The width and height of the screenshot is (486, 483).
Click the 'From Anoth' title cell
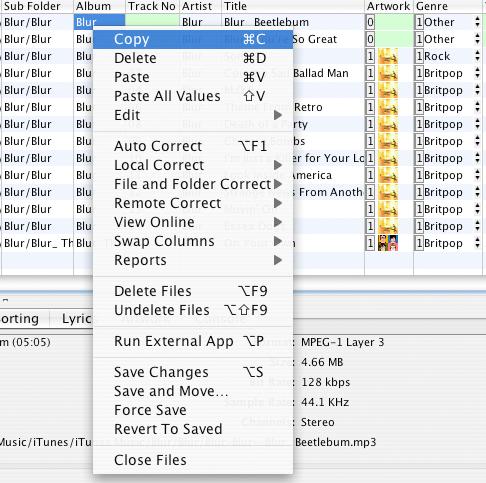[328, 192]
